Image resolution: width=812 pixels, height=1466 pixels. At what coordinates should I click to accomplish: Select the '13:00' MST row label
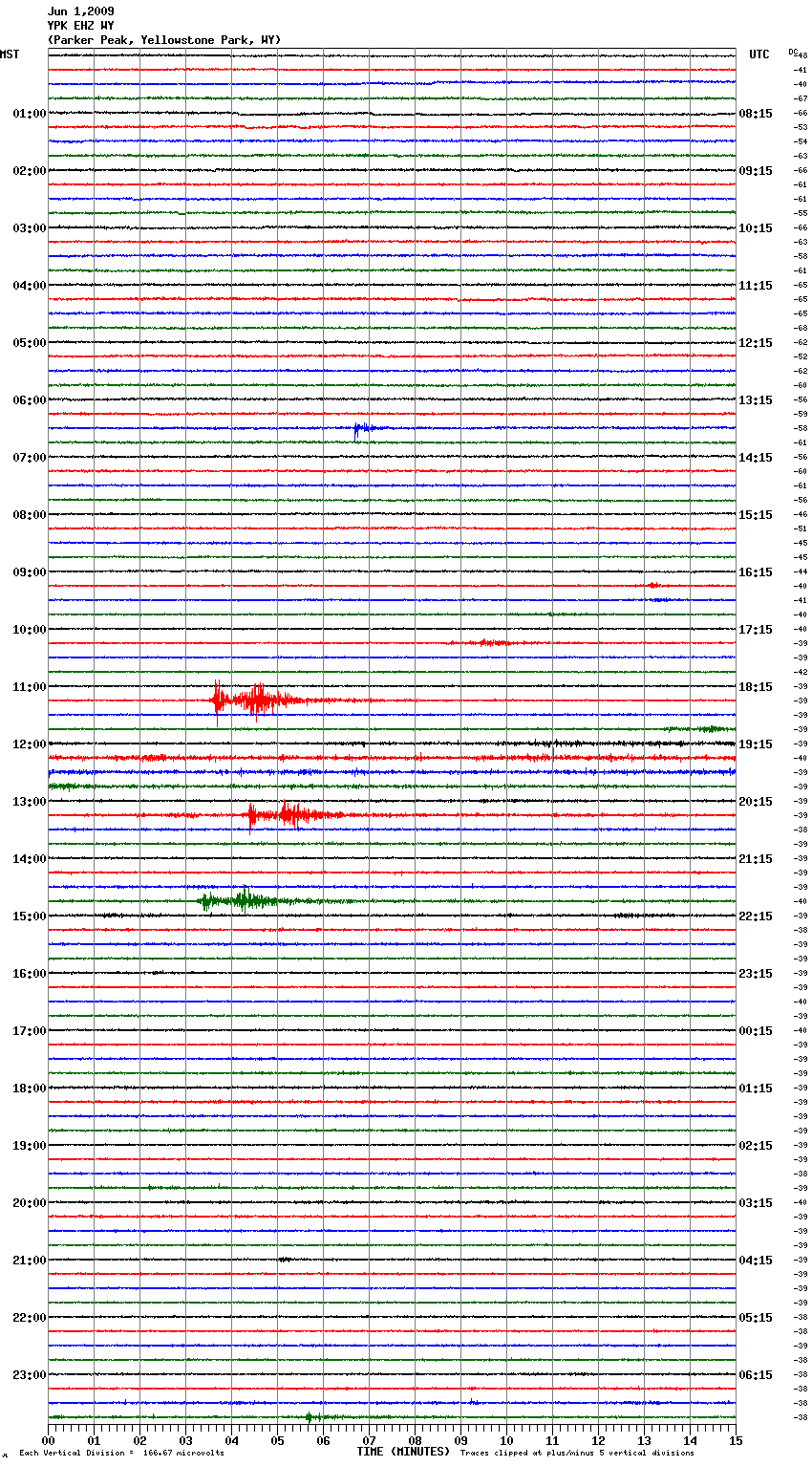pyautogui.click(x=30, y=802)
